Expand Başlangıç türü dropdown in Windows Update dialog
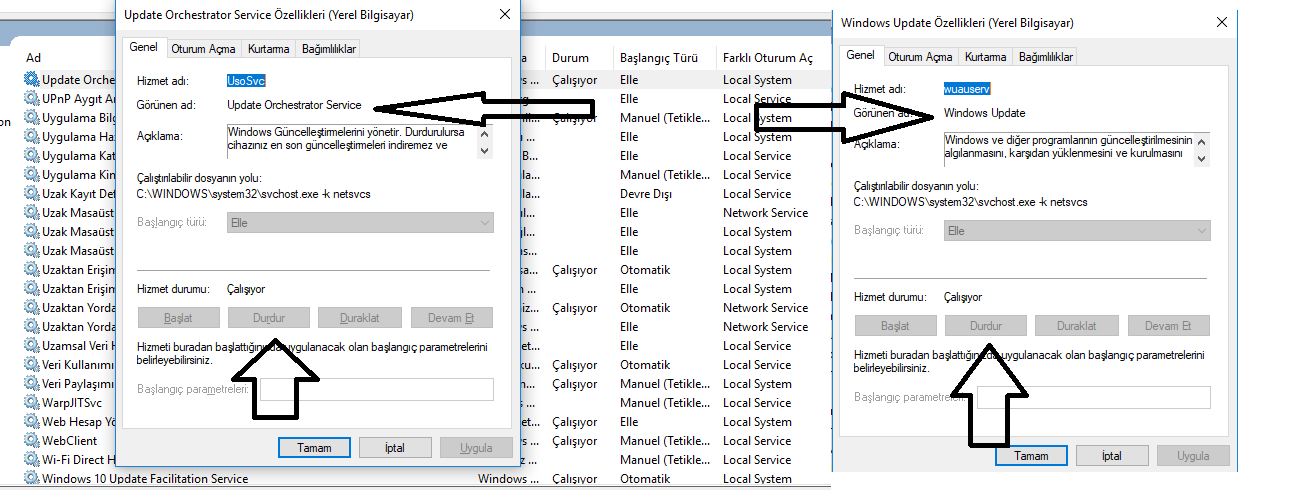 [x=1077, y=230]
